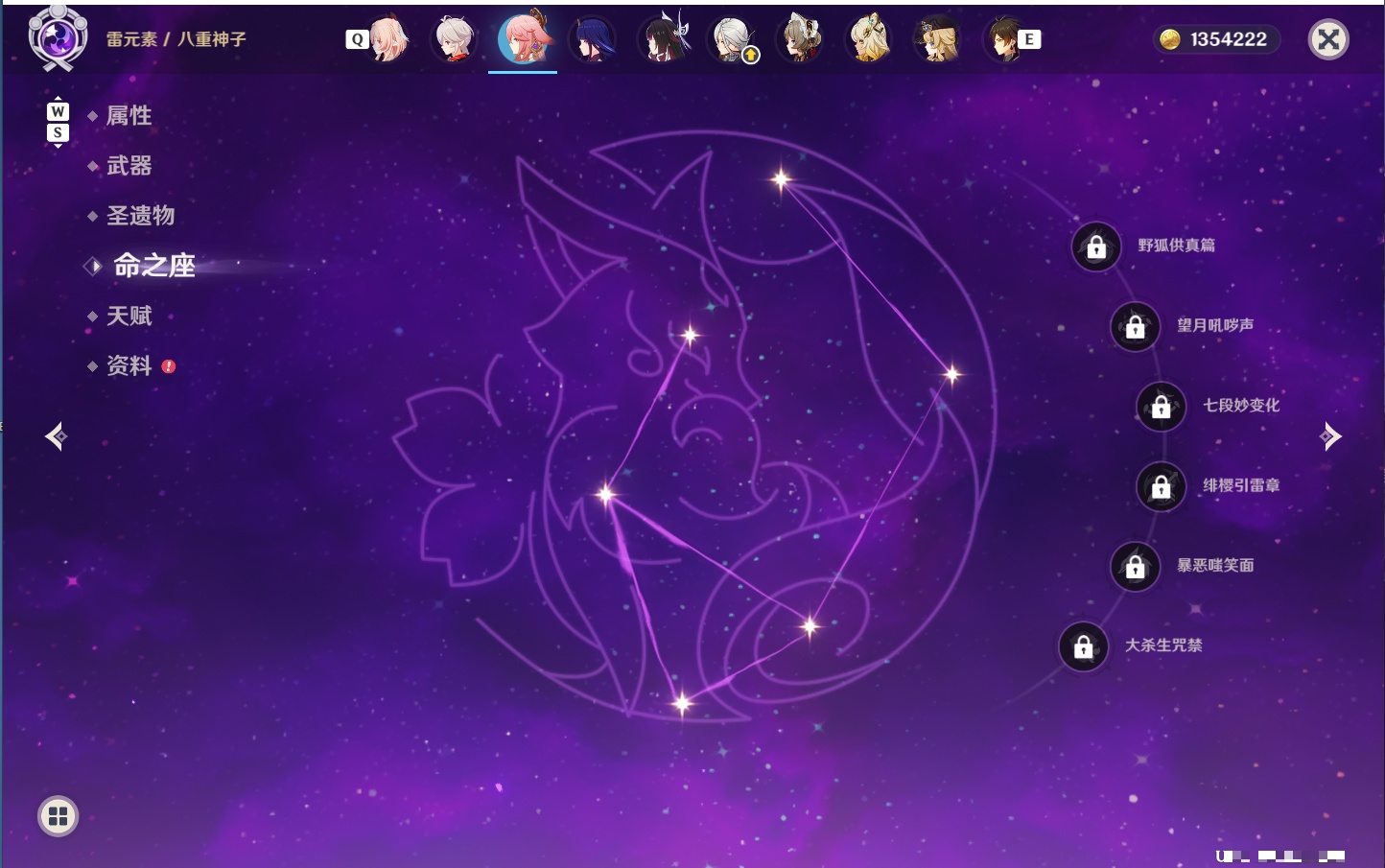
Task: Open the grid menu icon at bottom left
Action: point(58,816)
